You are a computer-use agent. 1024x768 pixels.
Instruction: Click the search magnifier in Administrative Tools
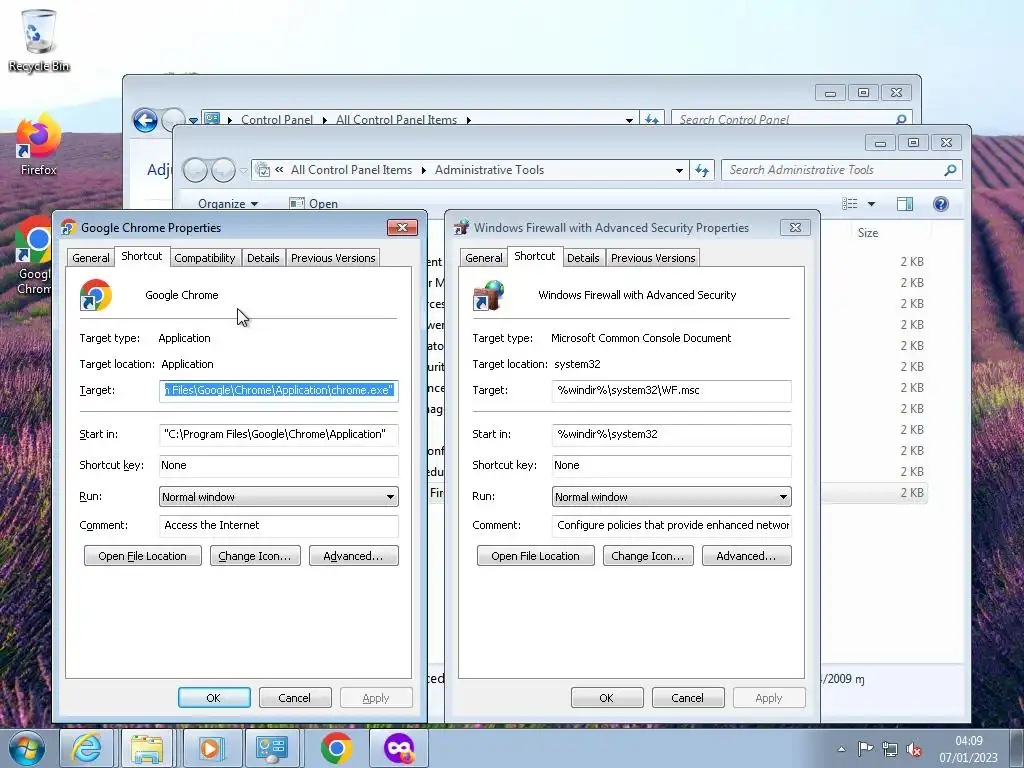[950, 170]
